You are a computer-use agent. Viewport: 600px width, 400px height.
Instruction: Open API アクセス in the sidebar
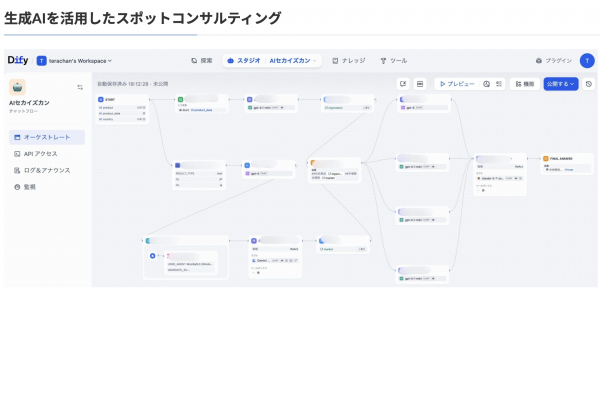point(40,154)
